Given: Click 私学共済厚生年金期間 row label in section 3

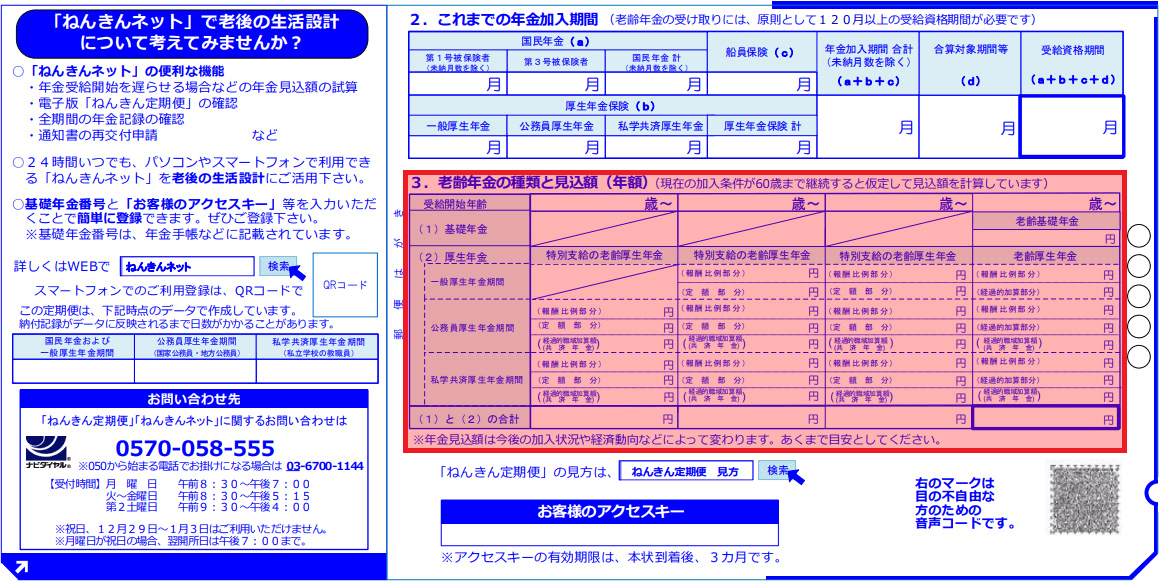Looking at the screenshot, I should [x=475, y=379].
